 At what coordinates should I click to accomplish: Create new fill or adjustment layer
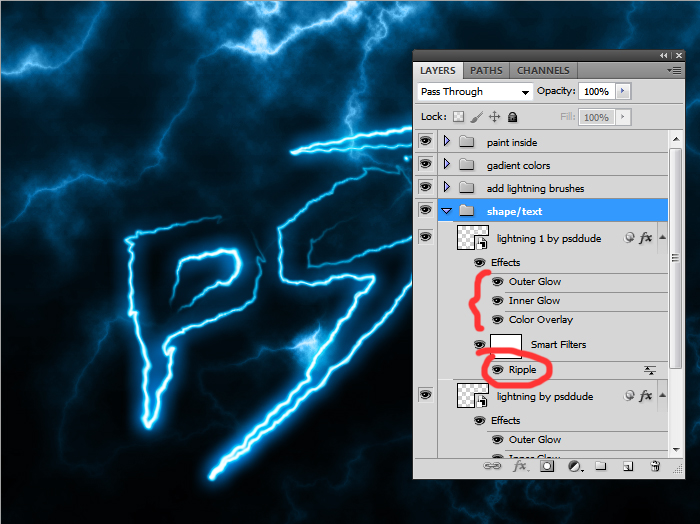(575, 466)
